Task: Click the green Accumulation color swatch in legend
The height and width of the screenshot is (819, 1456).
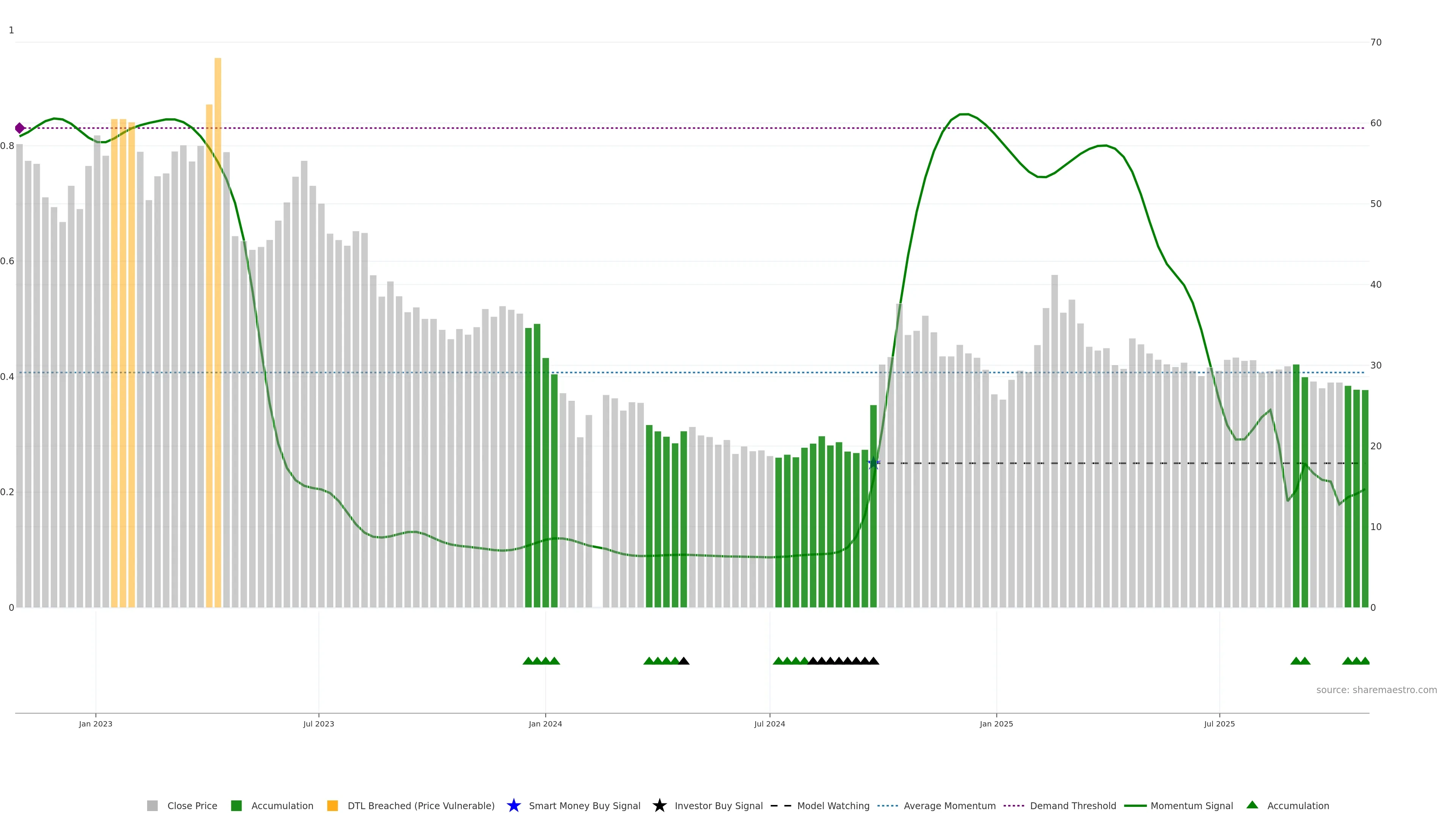Action: click(236, 805)
